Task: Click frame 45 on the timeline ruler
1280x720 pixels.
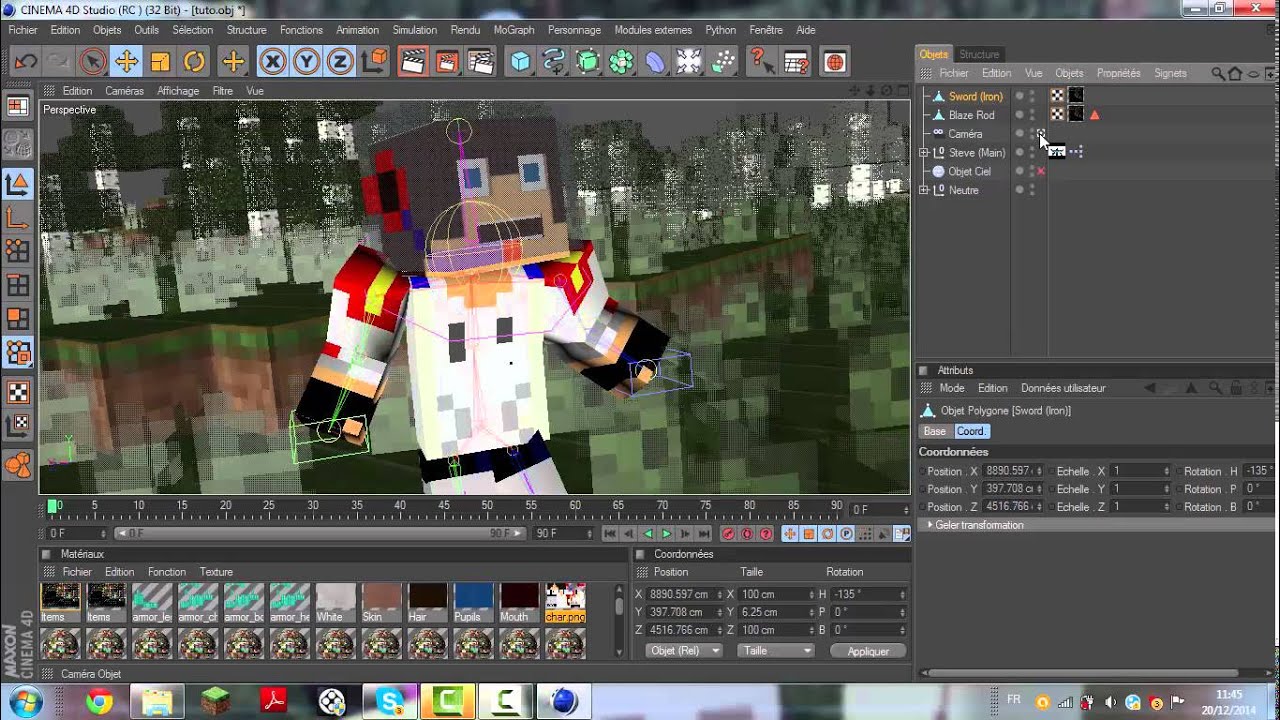Action: click(x=444, y=506)
